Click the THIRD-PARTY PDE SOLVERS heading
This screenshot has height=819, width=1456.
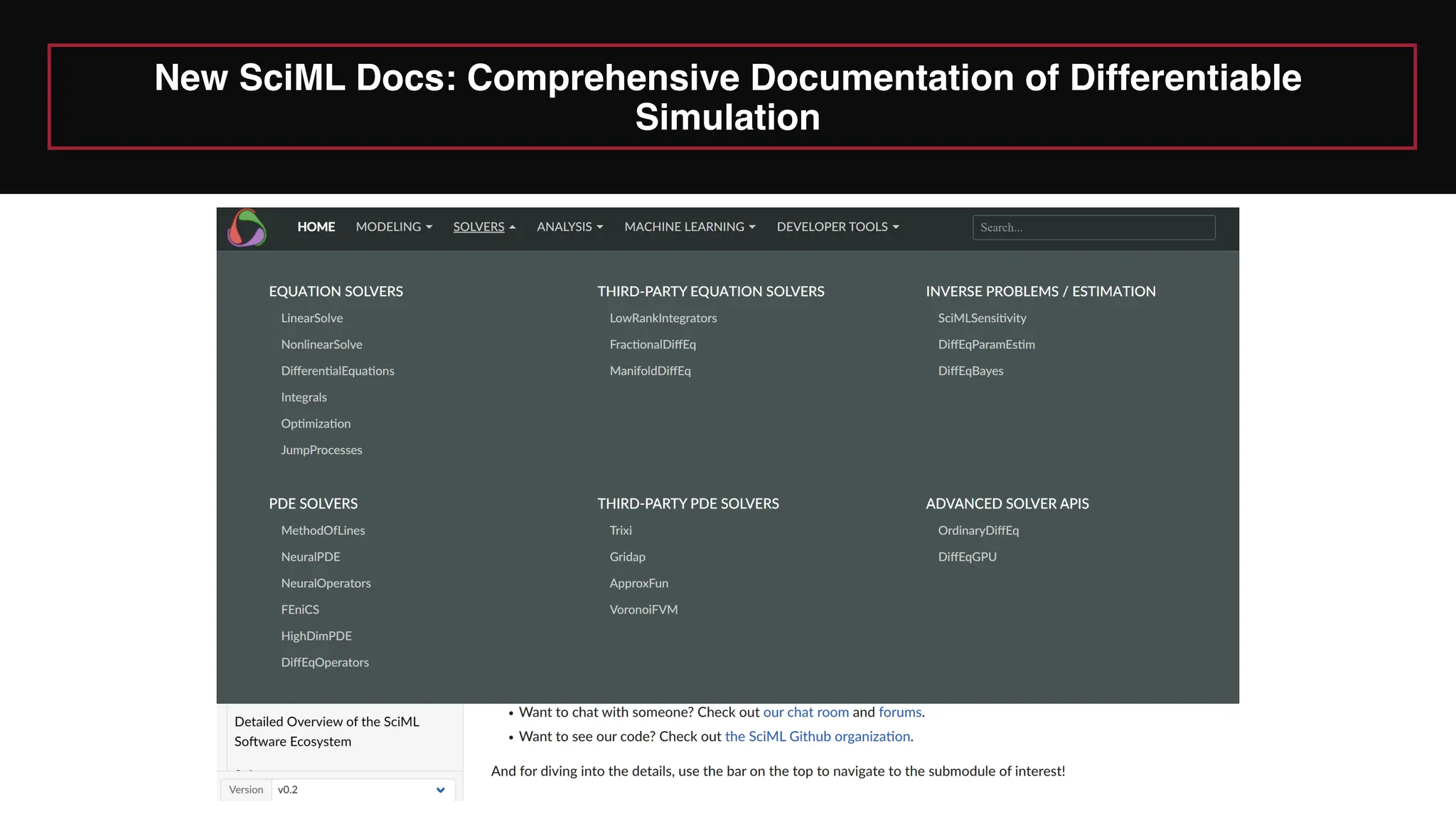688,503
